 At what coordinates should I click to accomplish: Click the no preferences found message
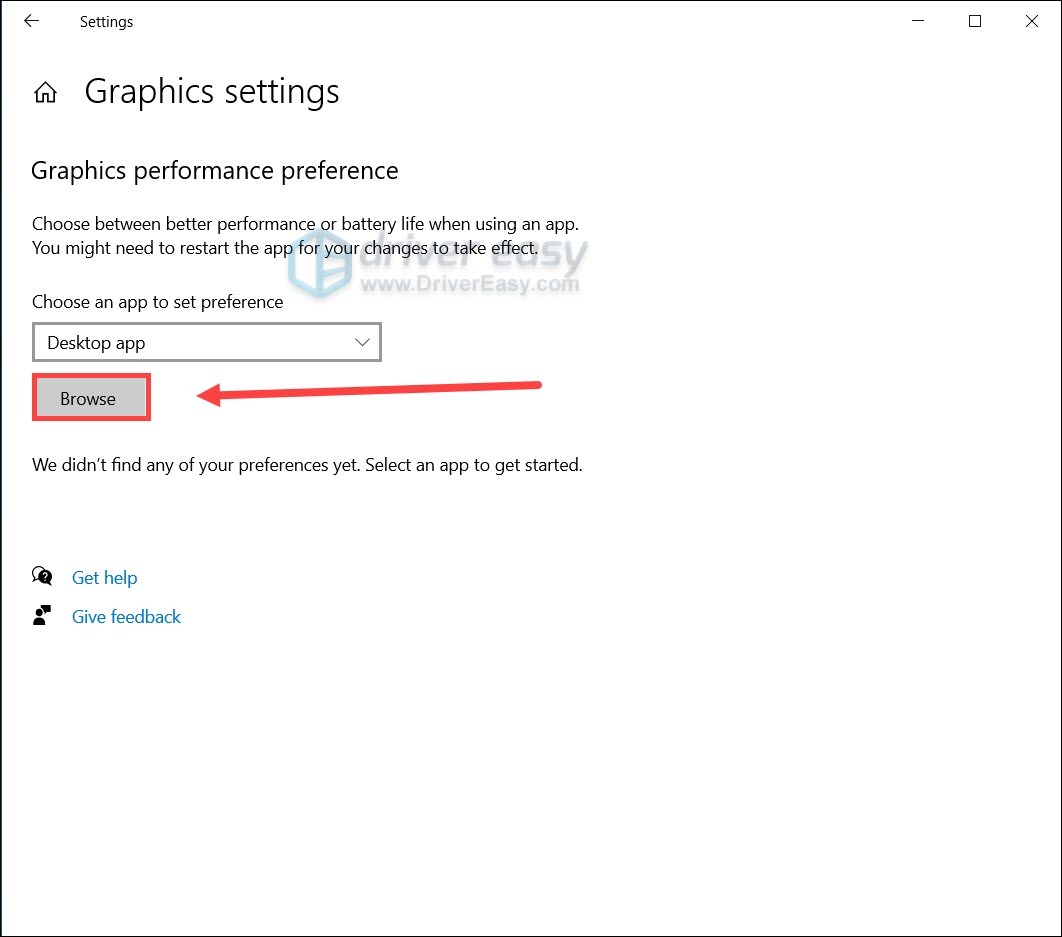[307, 465]
